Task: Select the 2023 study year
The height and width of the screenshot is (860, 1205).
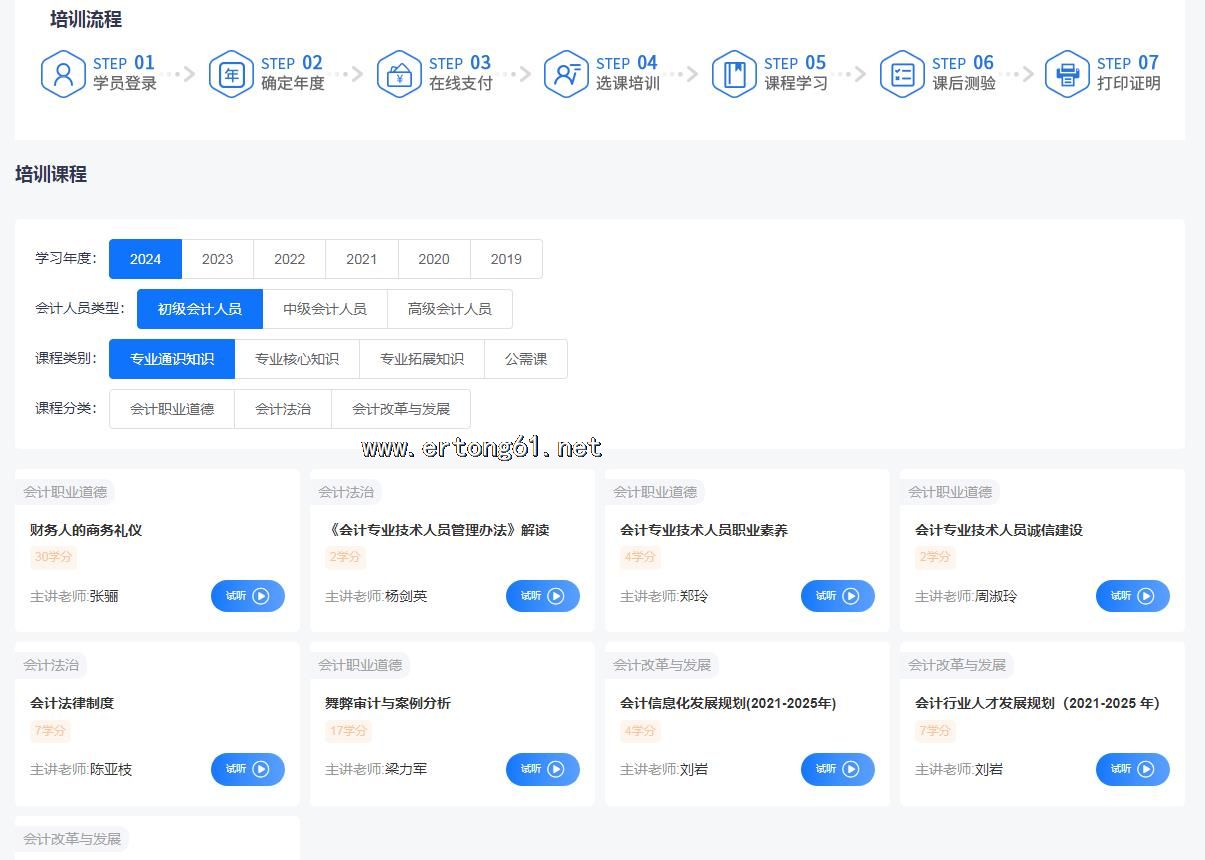Action: pyautogui.click(x=217, y=259)
